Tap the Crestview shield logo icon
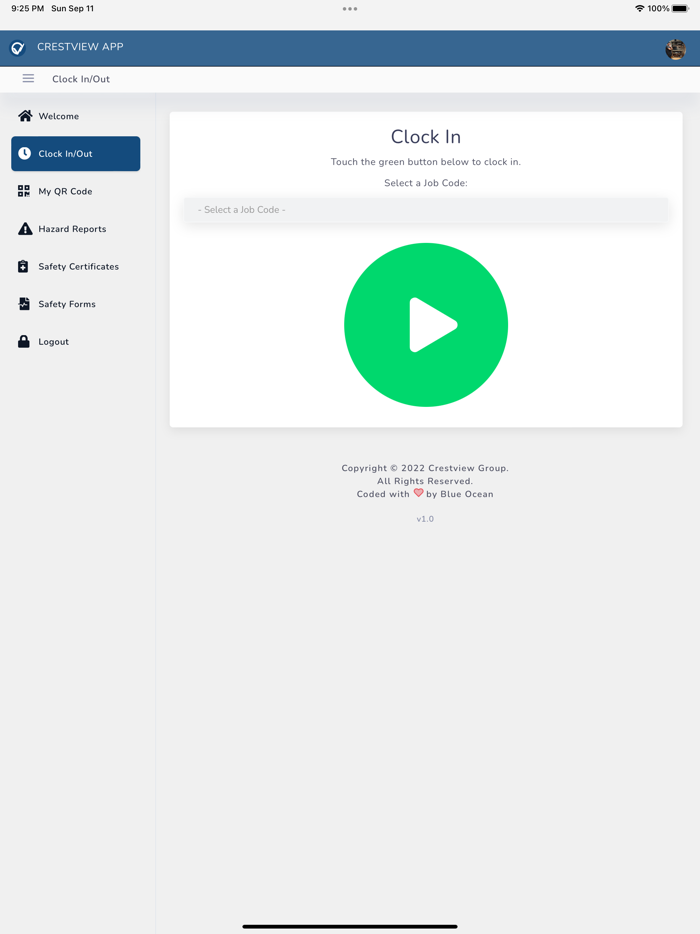700x934 pixels. pos(18,48)
